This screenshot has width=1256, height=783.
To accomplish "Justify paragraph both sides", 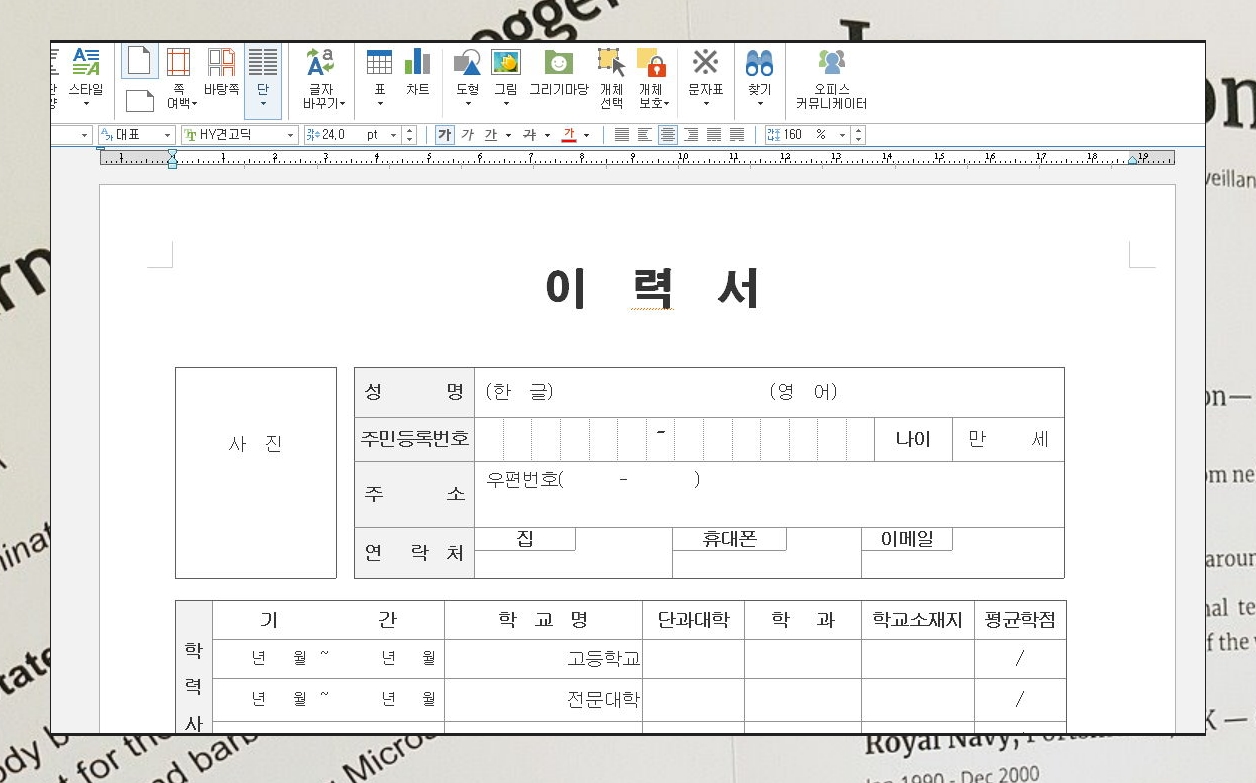I will tap(622, 135).
